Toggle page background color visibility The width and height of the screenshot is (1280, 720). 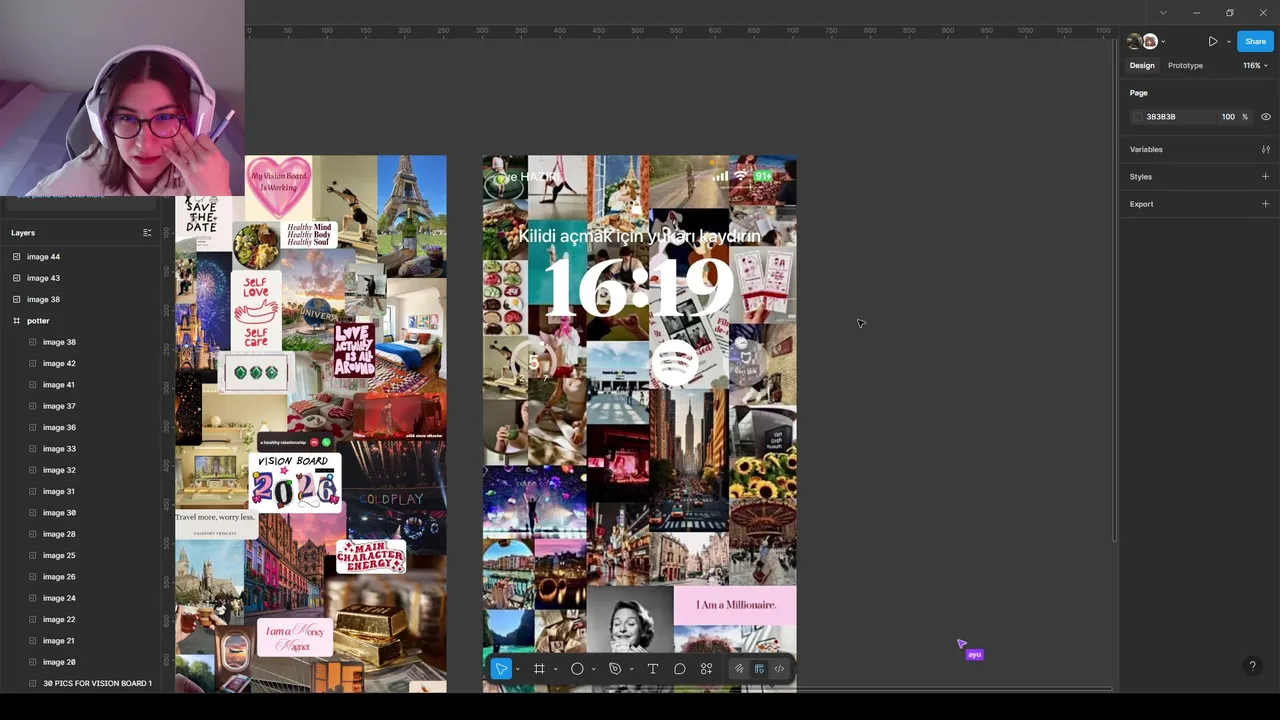(x=1265, y=117)
